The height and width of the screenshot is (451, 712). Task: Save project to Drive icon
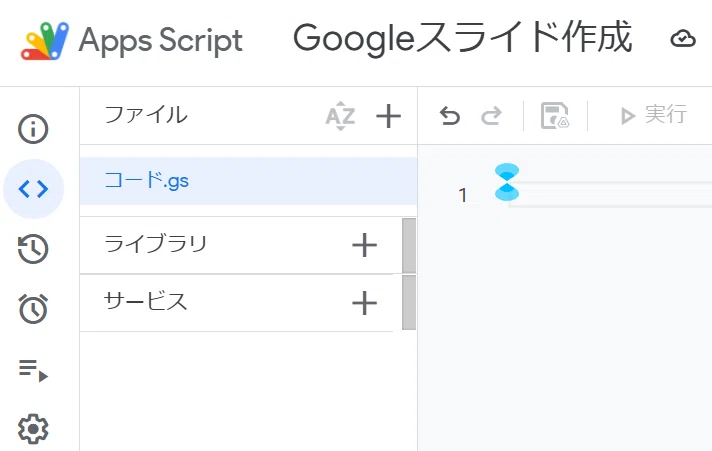[555, 116]
